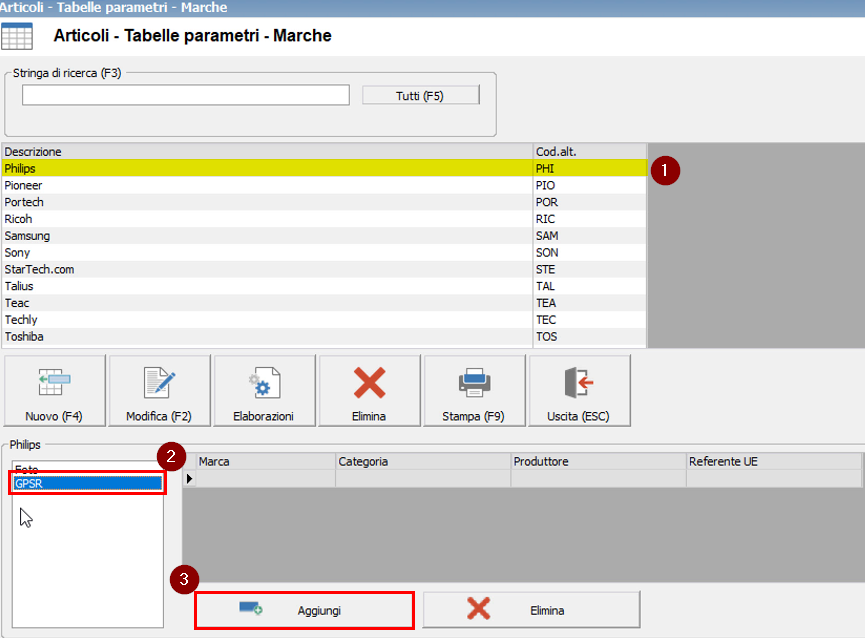Click the POR code cell
Viewport: 865px width, 638px height.
(x=590, y=202)
